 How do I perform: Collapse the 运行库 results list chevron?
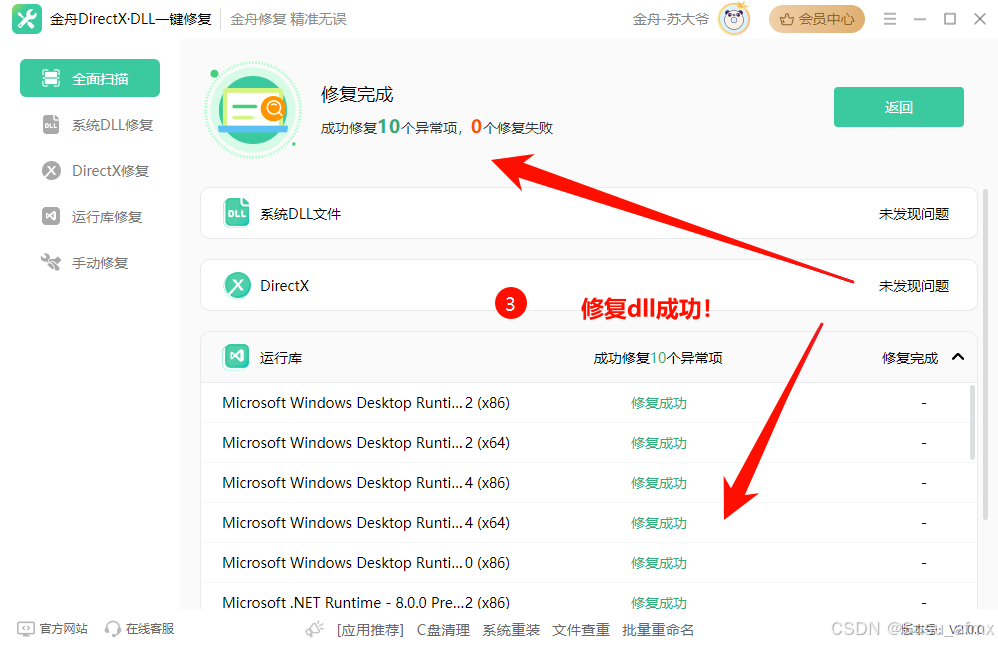pos(958,357)
